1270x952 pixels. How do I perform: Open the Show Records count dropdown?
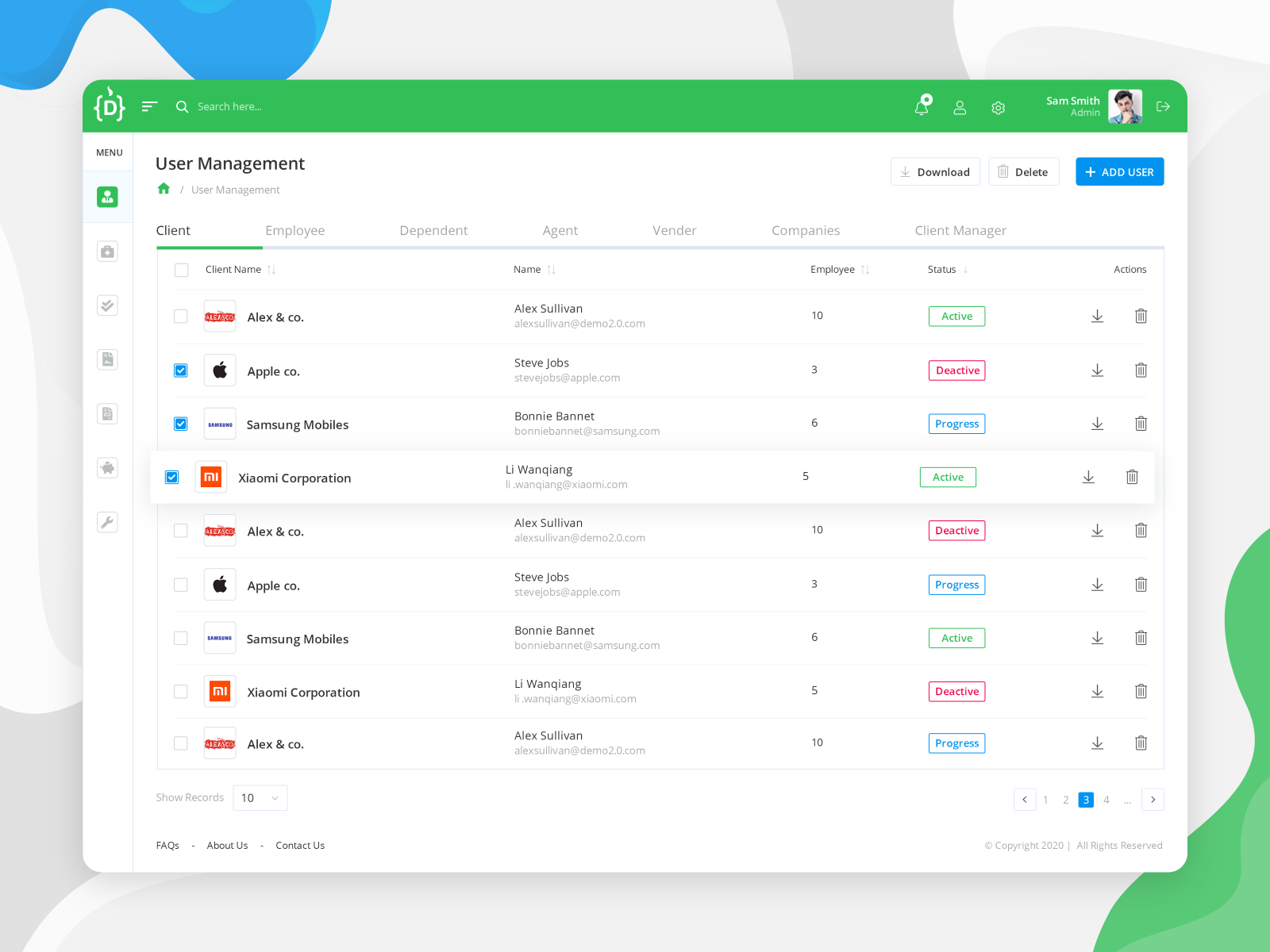point(260,798)
